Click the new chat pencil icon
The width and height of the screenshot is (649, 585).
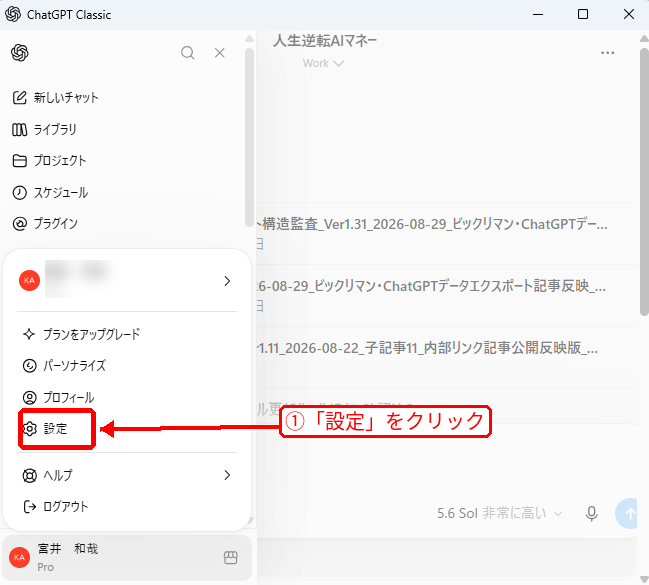[19, 98]
